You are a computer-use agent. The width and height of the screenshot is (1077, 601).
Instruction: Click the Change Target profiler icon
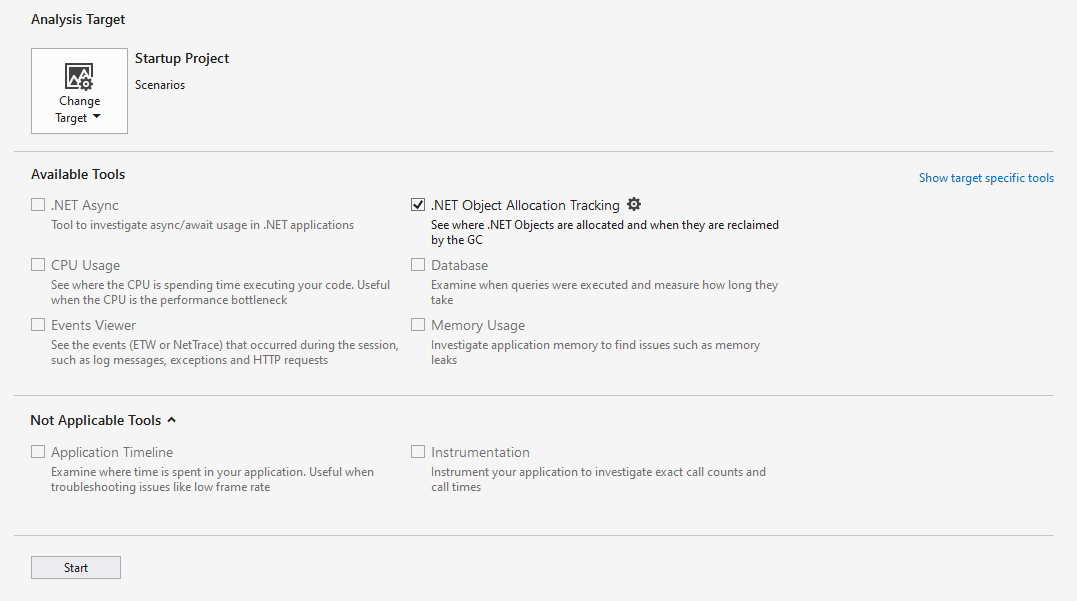(79, 76)
